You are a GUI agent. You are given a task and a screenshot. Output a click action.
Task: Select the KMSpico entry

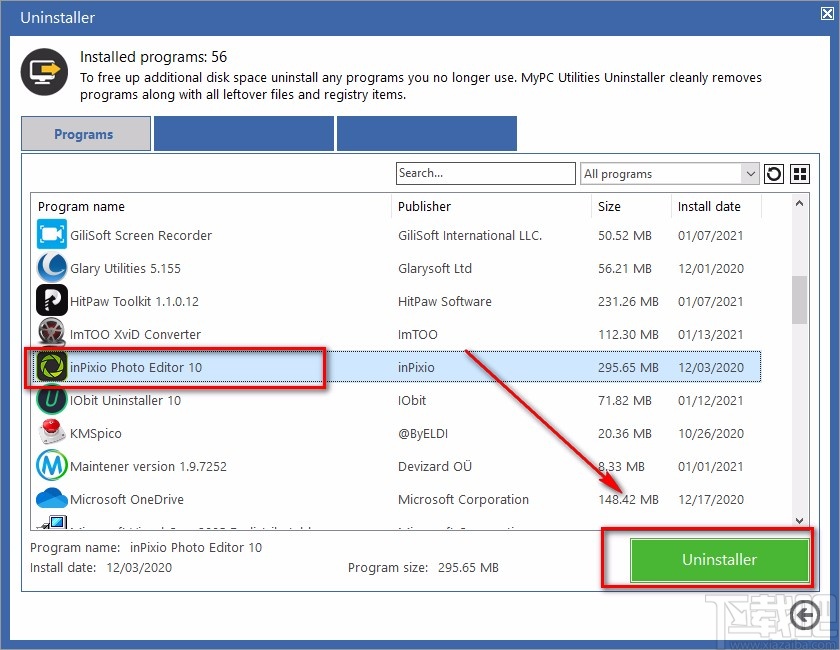tap(396, 433)
